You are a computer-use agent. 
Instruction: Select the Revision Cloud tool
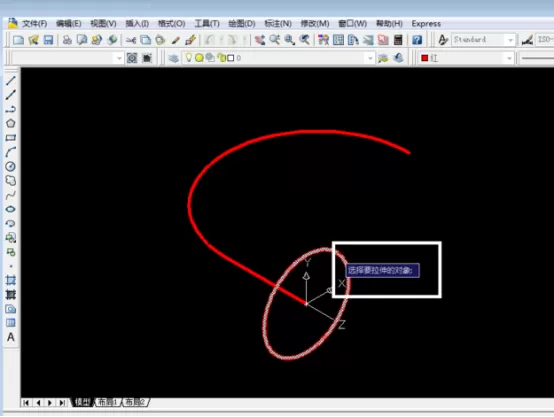(x=11, y=181)
